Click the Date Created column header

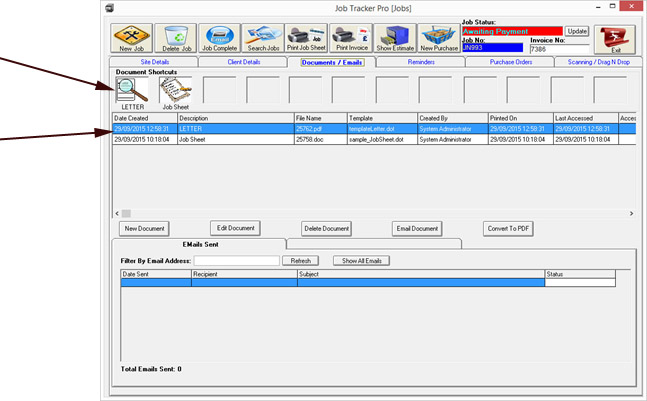[x=145, y=118]
